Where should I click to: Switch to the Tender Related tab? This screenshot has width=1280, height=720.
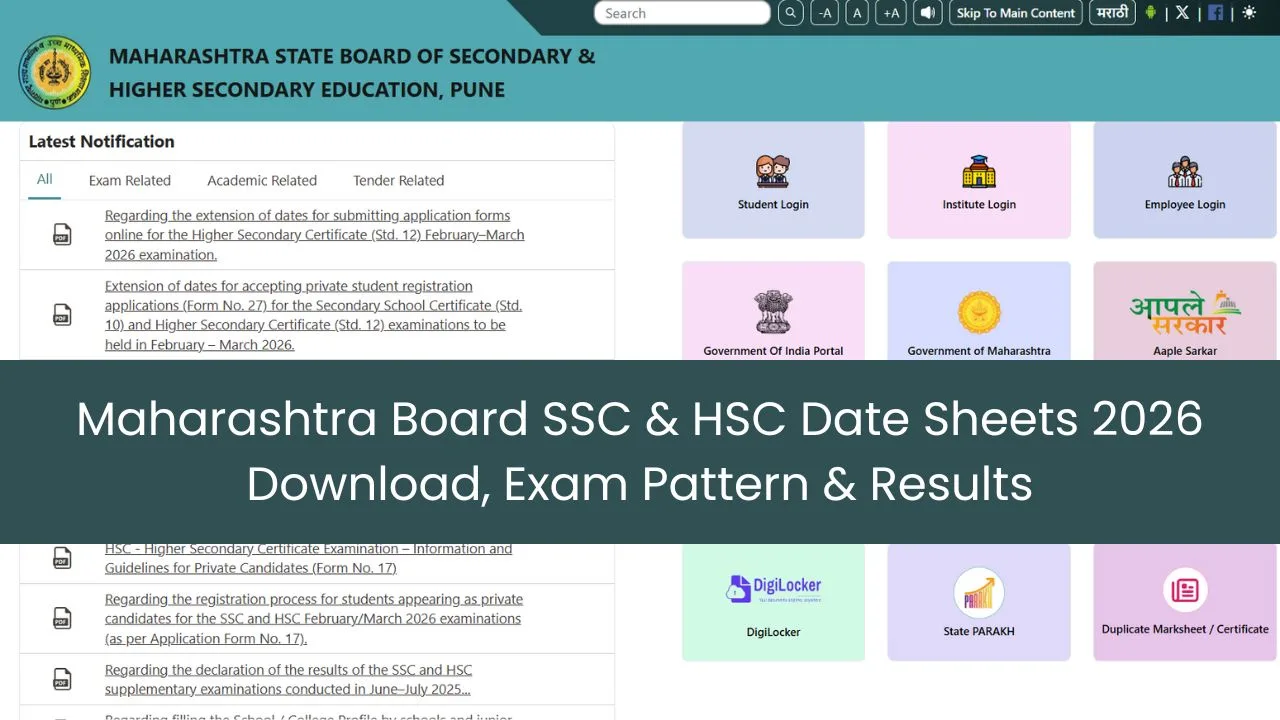click(x=398, y=181)
